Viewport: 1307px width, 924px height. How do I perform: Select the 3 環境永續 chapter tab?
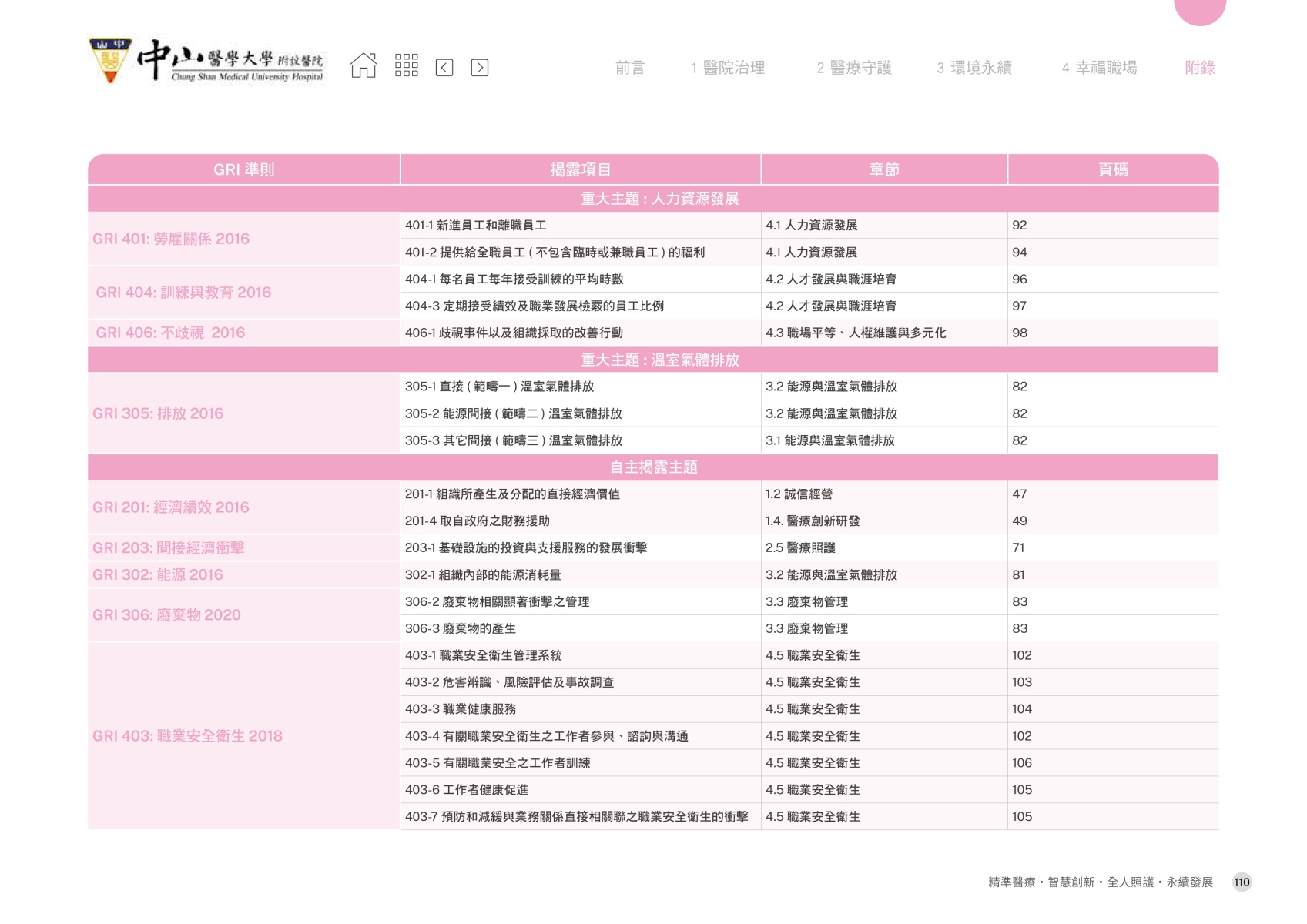tap(974, 68)
